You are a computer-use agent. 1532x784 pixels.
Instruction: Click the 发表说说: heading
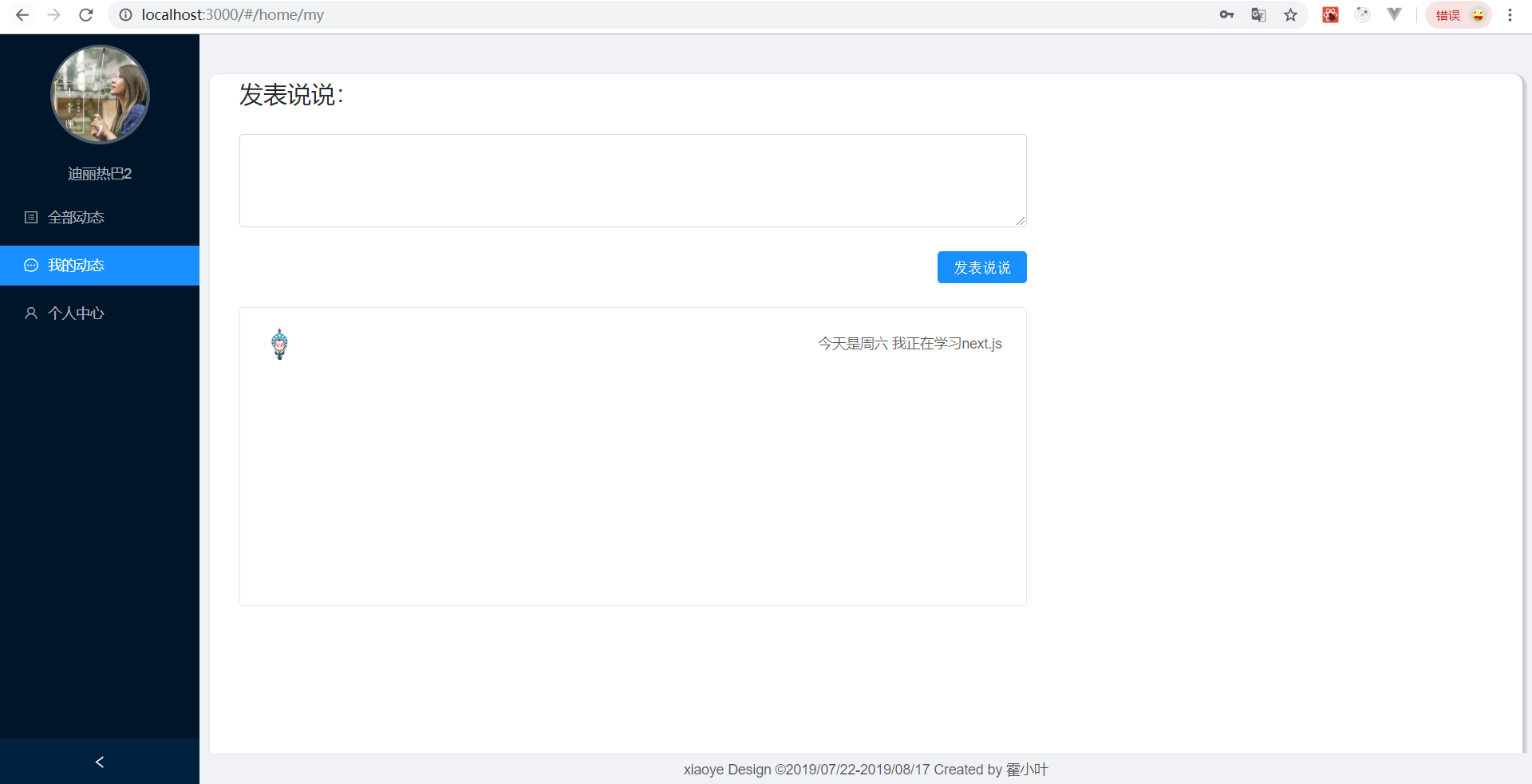tap(291, 95)
